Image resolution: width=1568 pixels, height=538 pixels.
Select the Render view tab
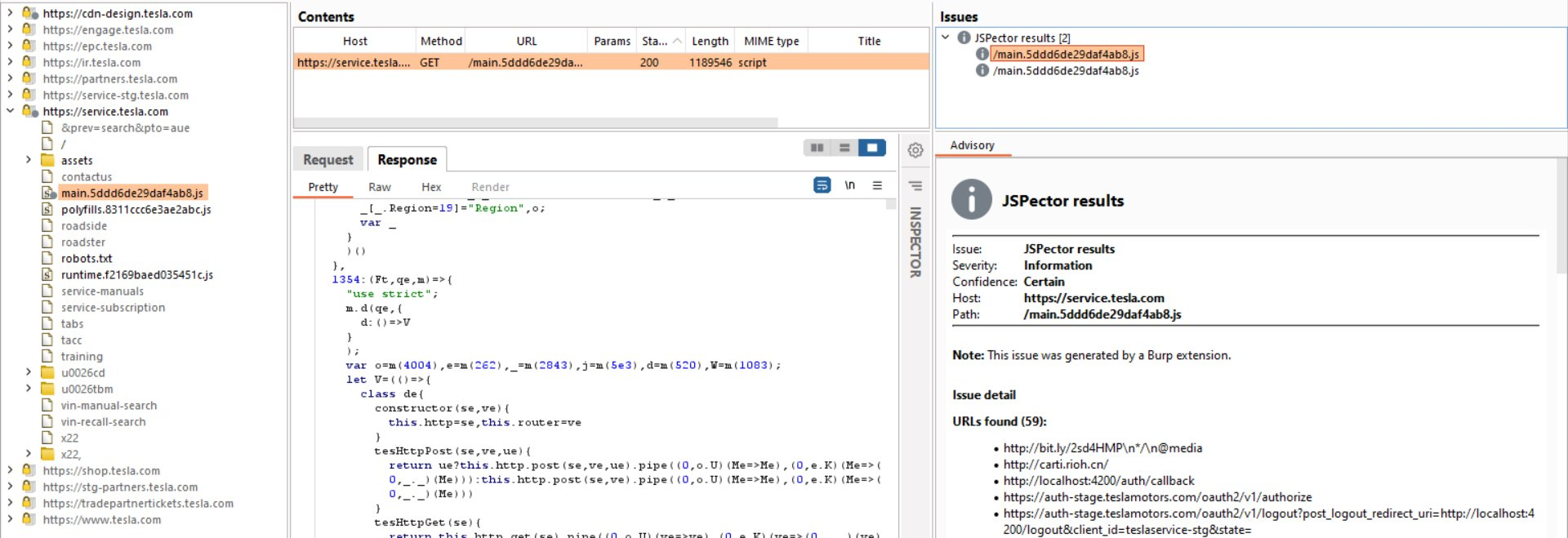coord(490,187)
